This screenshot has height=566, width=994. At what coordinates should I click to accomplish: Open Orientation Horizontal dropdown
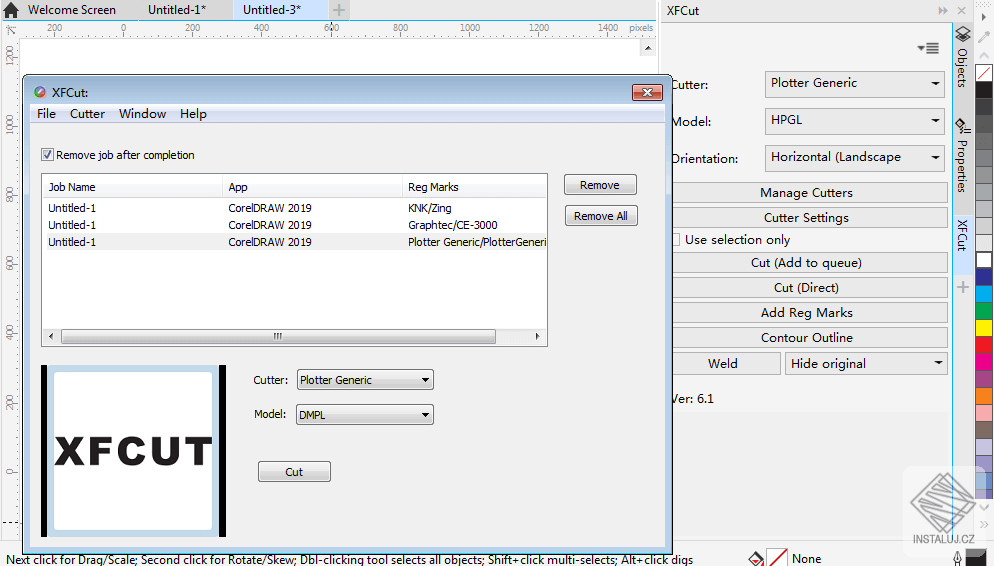855,157
